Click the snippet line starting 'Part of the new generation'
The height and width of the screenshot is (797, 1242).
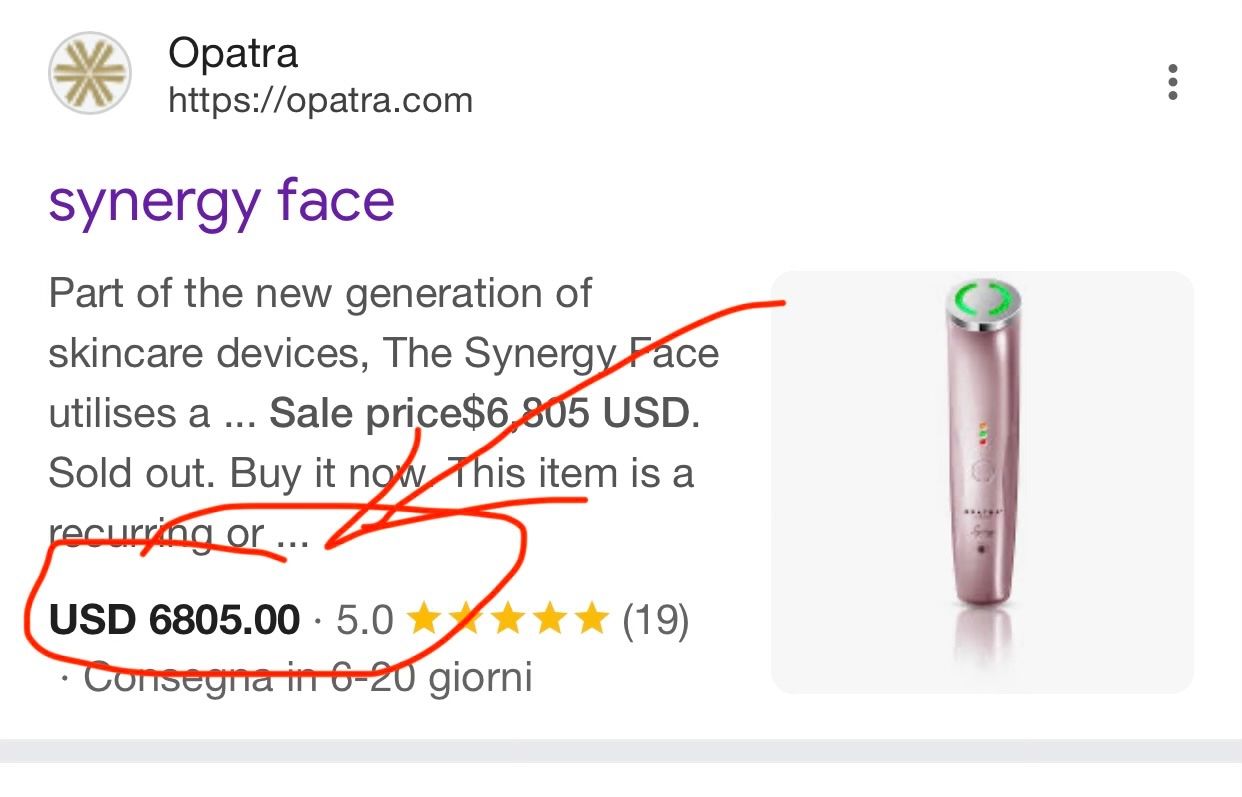pyautogui.click(x=320, y=294)
